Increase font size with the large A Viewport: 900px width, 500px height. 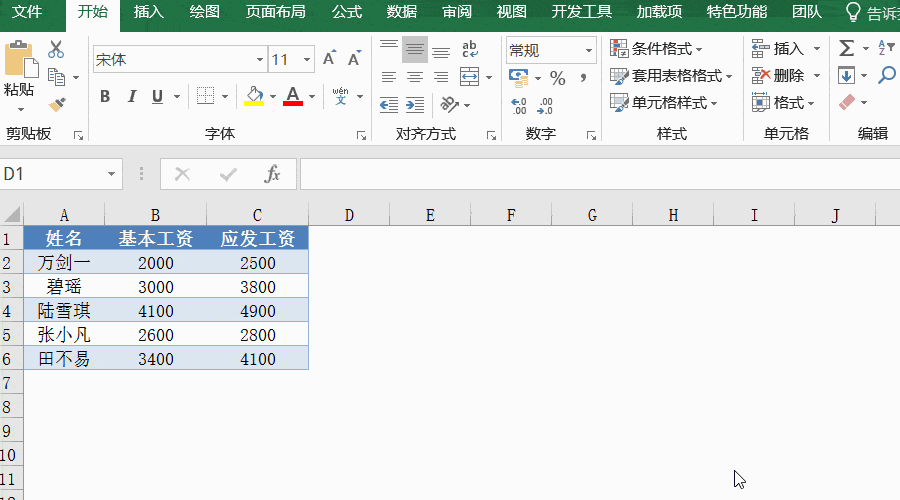tap(329, 58)
